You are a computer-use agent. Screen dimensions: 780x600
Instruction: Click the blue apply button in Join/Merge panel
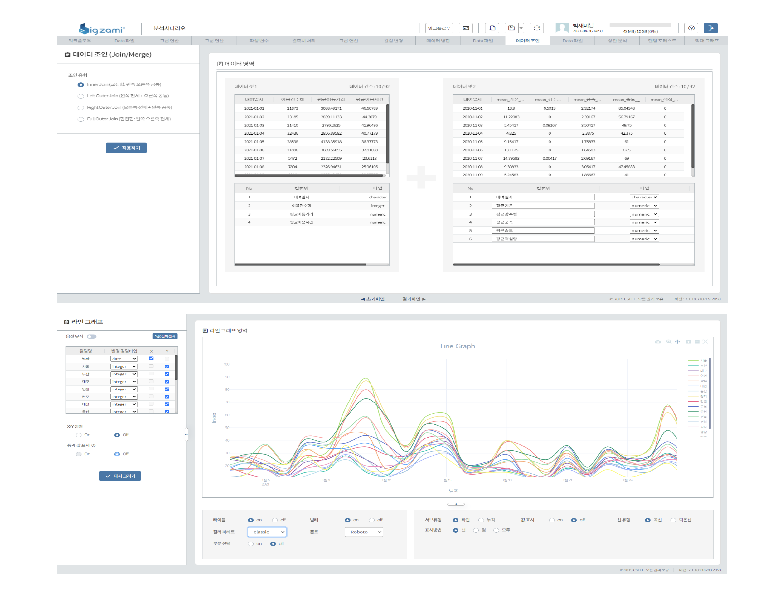click(x=126, y=147)
